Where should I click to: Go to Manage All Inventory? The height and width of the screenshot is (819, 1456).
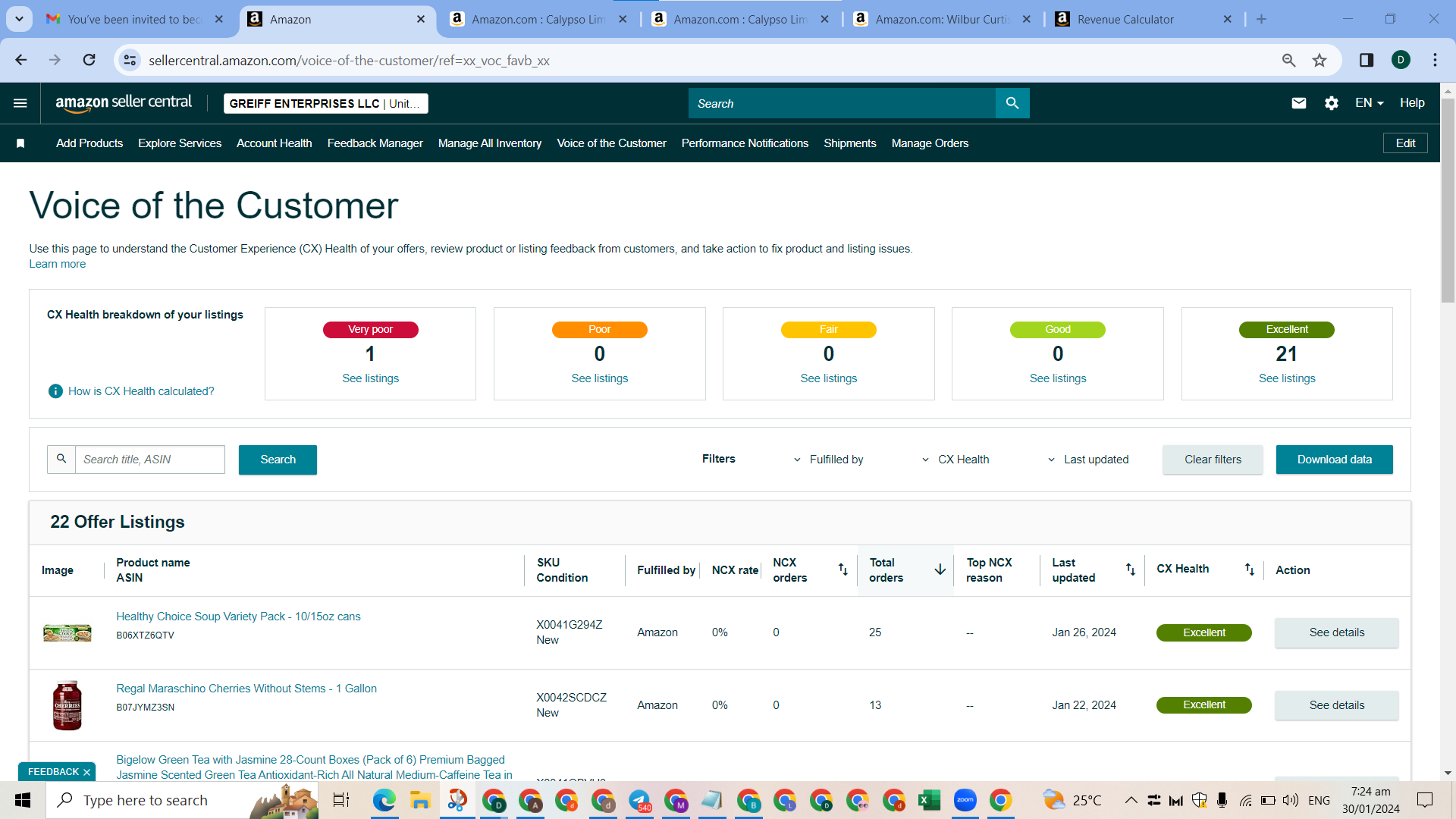click(490, 143)
